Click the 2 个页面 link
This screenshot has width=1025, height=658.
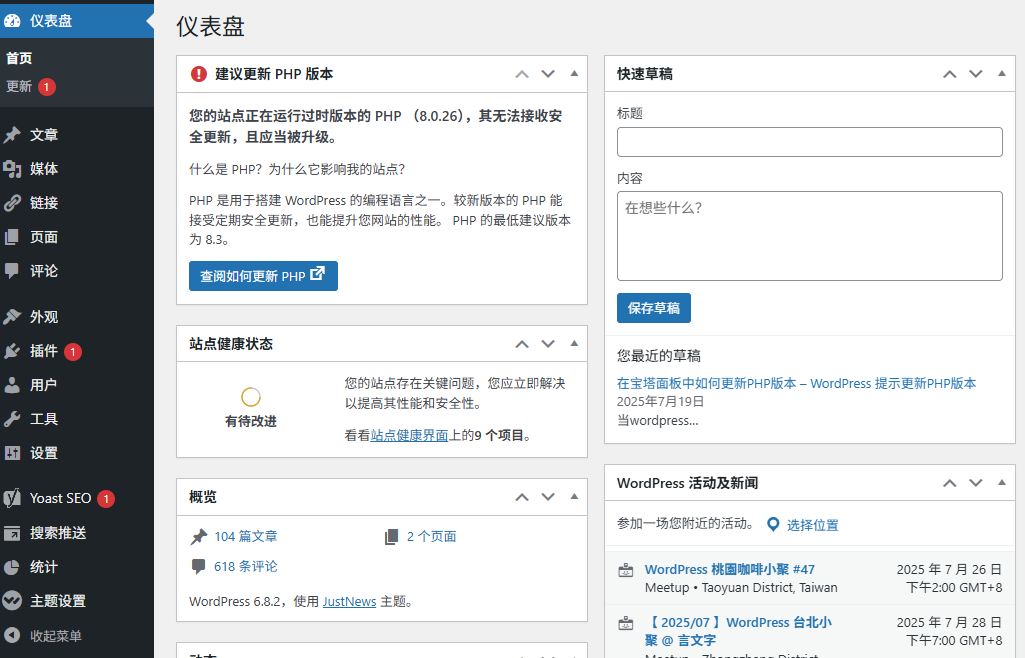431,536
